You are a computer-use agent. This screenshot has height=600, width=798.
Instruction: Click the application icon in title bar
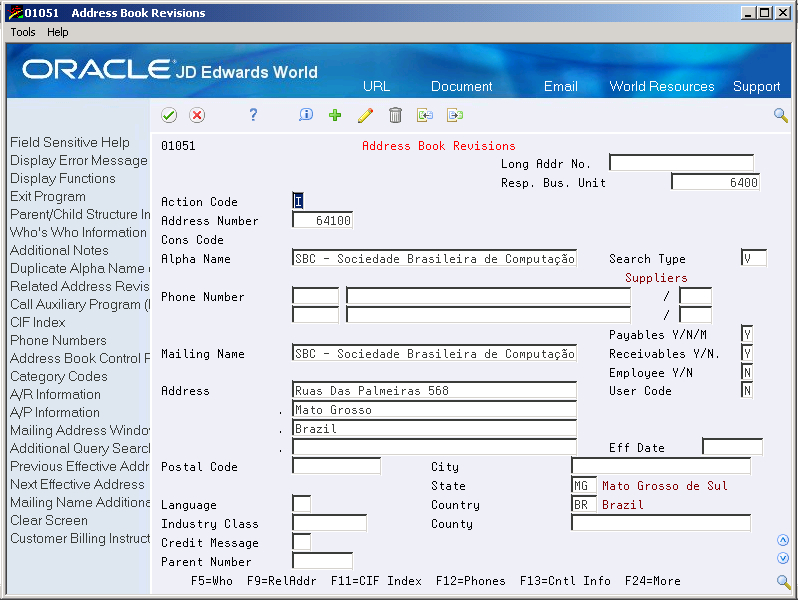15,13
